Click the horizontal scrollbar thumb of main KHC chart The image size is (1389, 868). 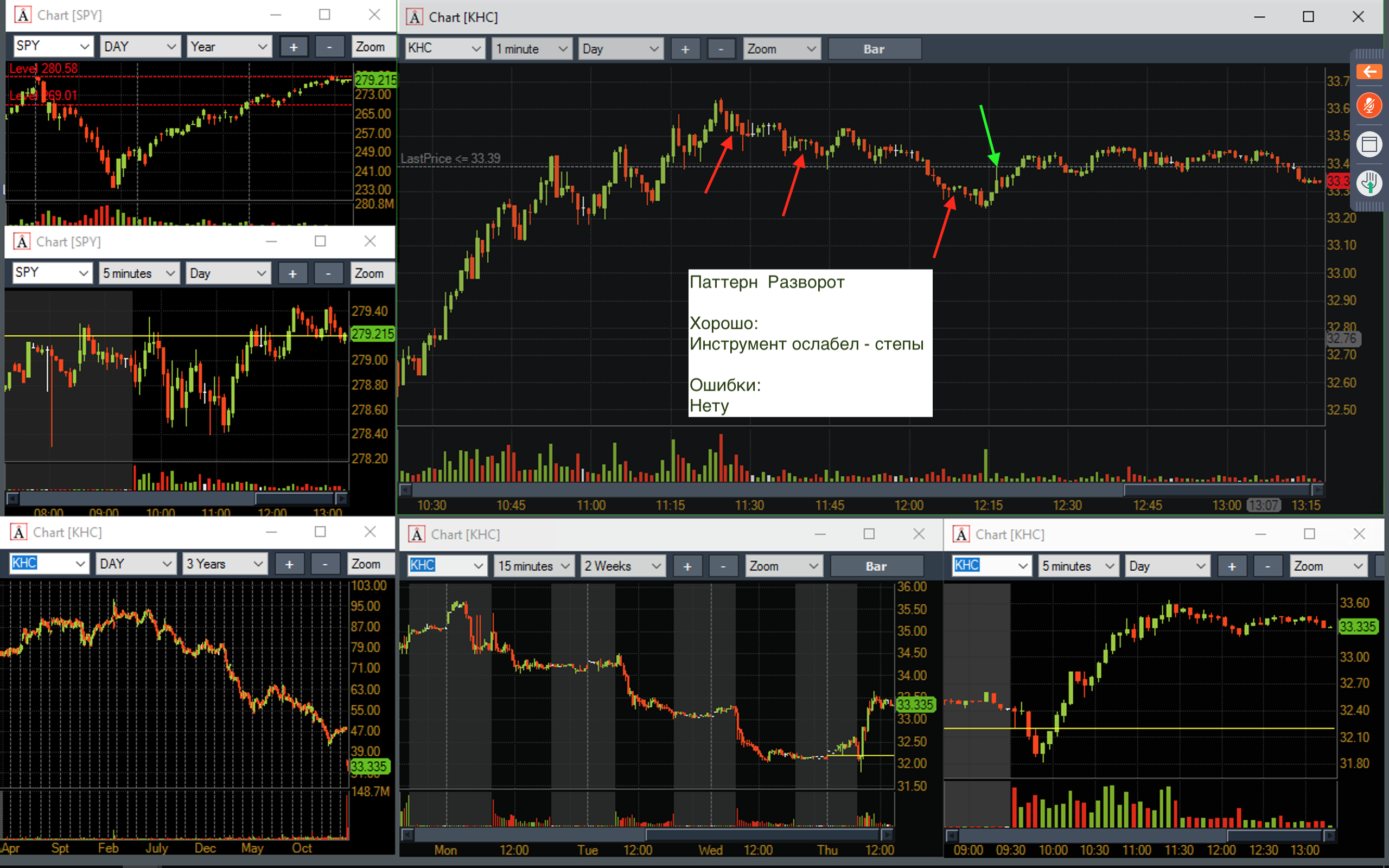click(1217, 490)
